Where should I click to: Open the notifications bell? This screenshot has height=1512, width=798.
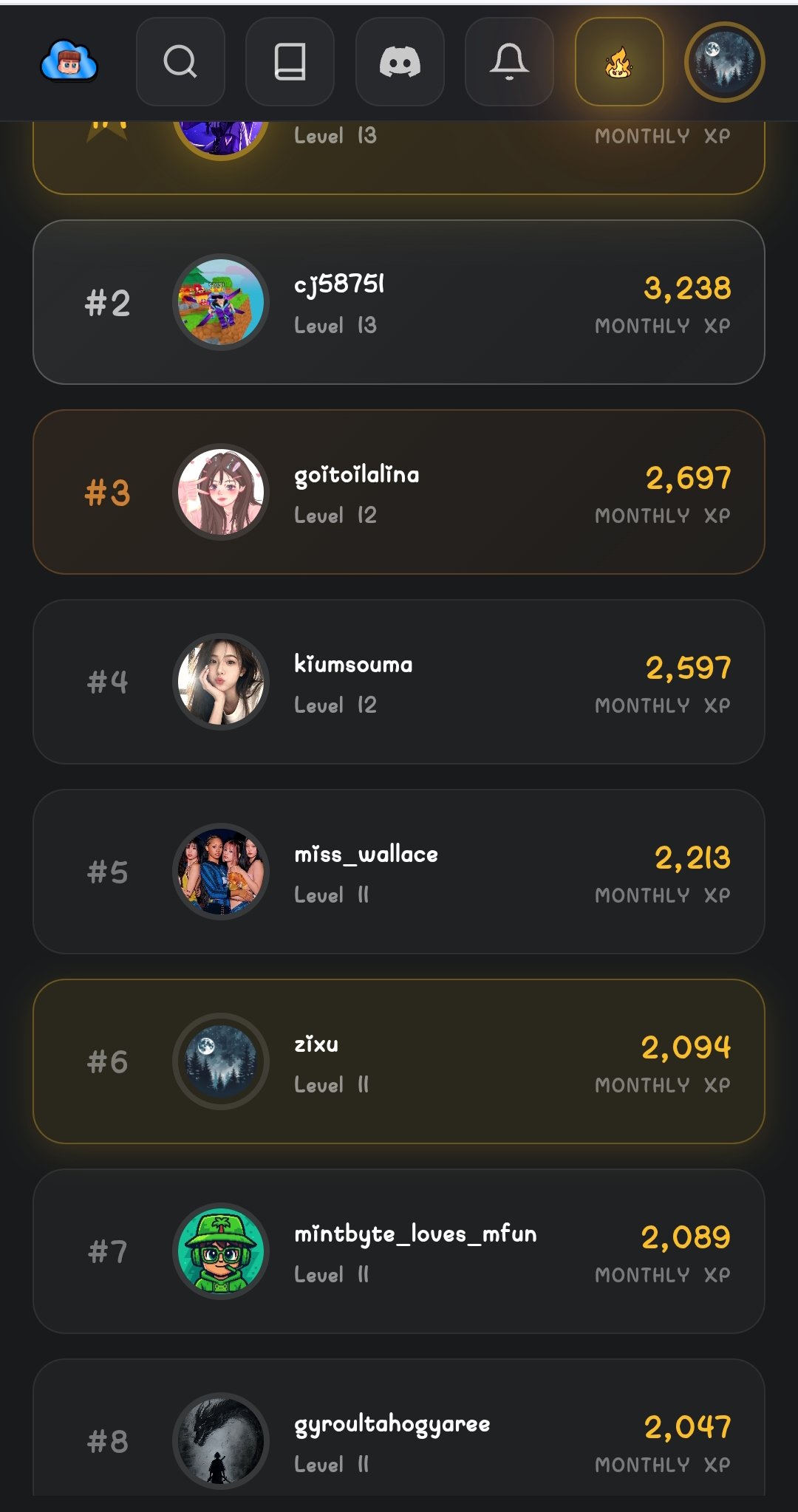pos(509,62)
